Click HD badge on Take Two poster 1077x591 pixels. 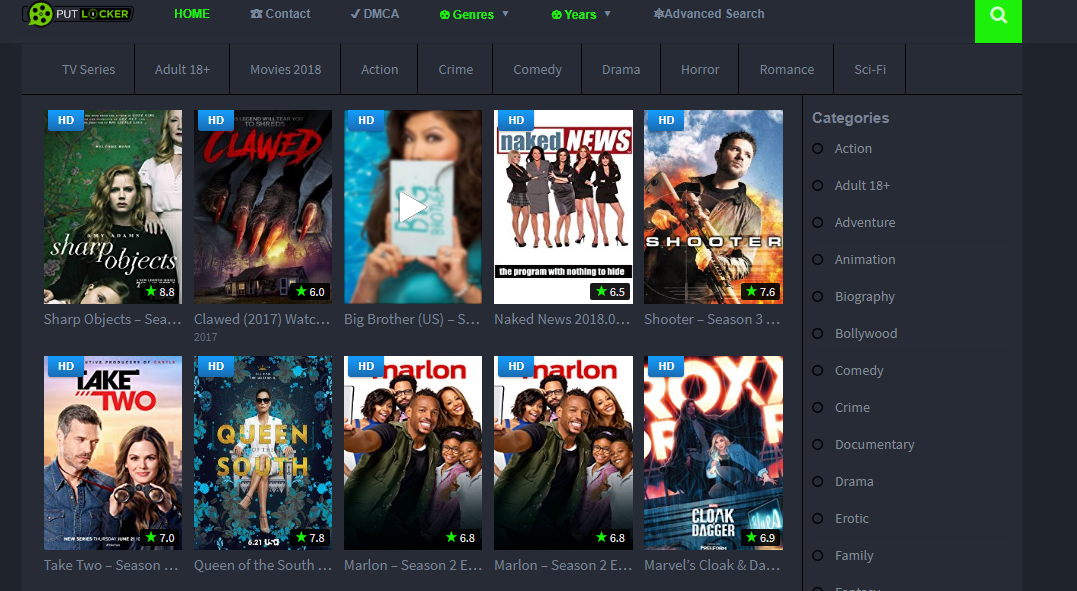click(x=66, y=366)
